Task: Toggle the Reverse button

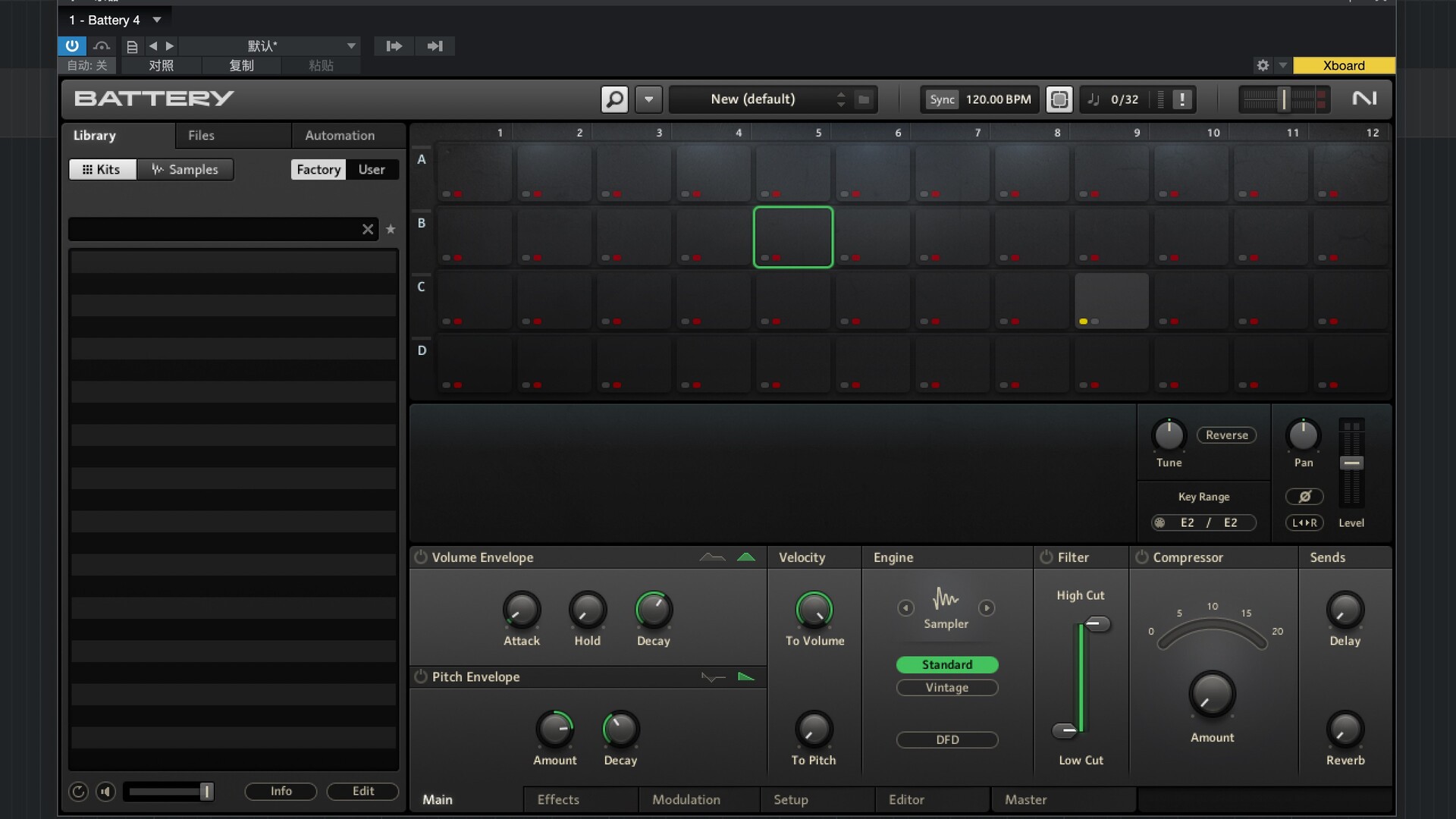Action: coord(1226,435)
